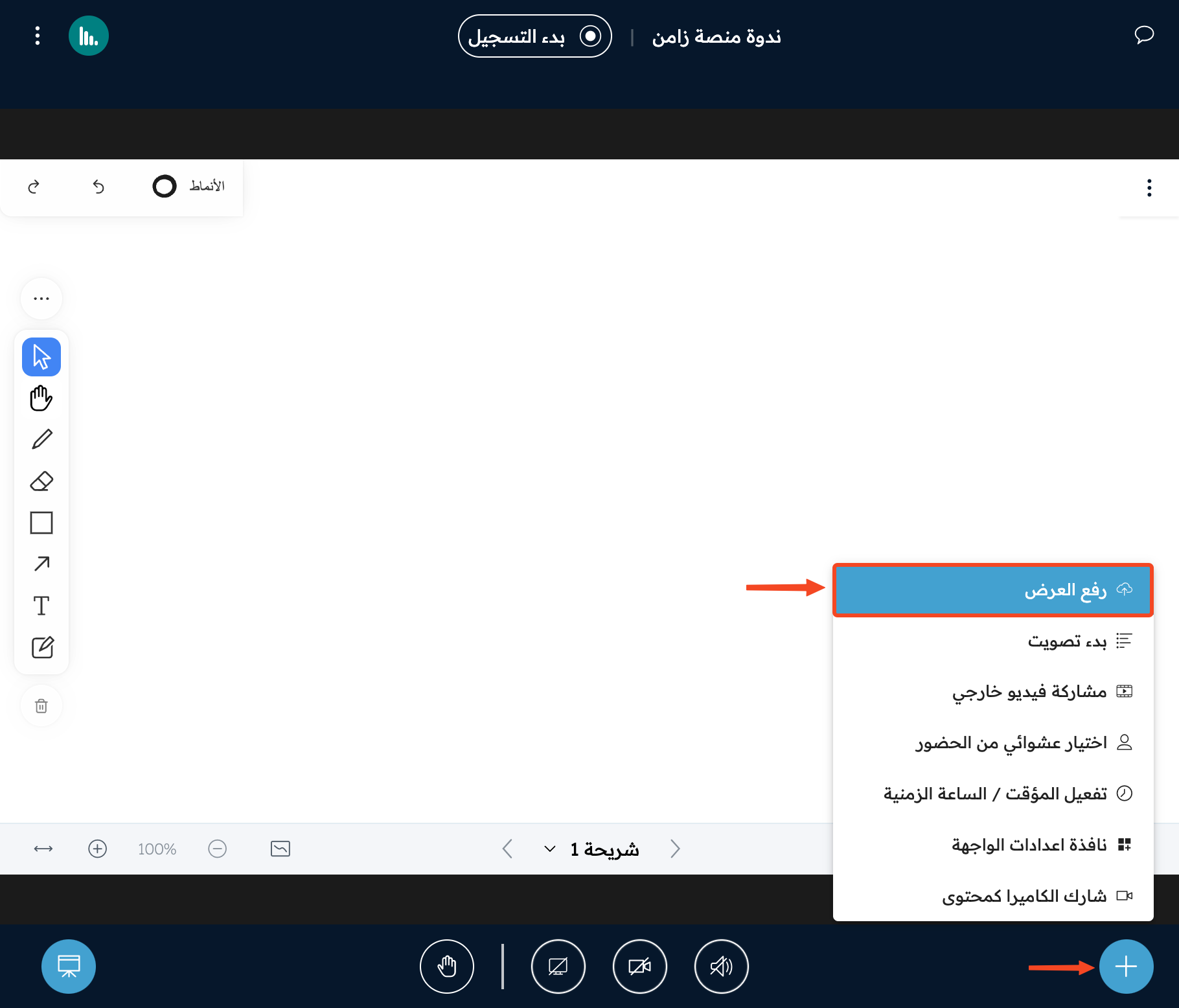1179x1008 pixels.
Task: Select نافذة اعدادات الواجهة layout settings
Action: click(993, 845)
